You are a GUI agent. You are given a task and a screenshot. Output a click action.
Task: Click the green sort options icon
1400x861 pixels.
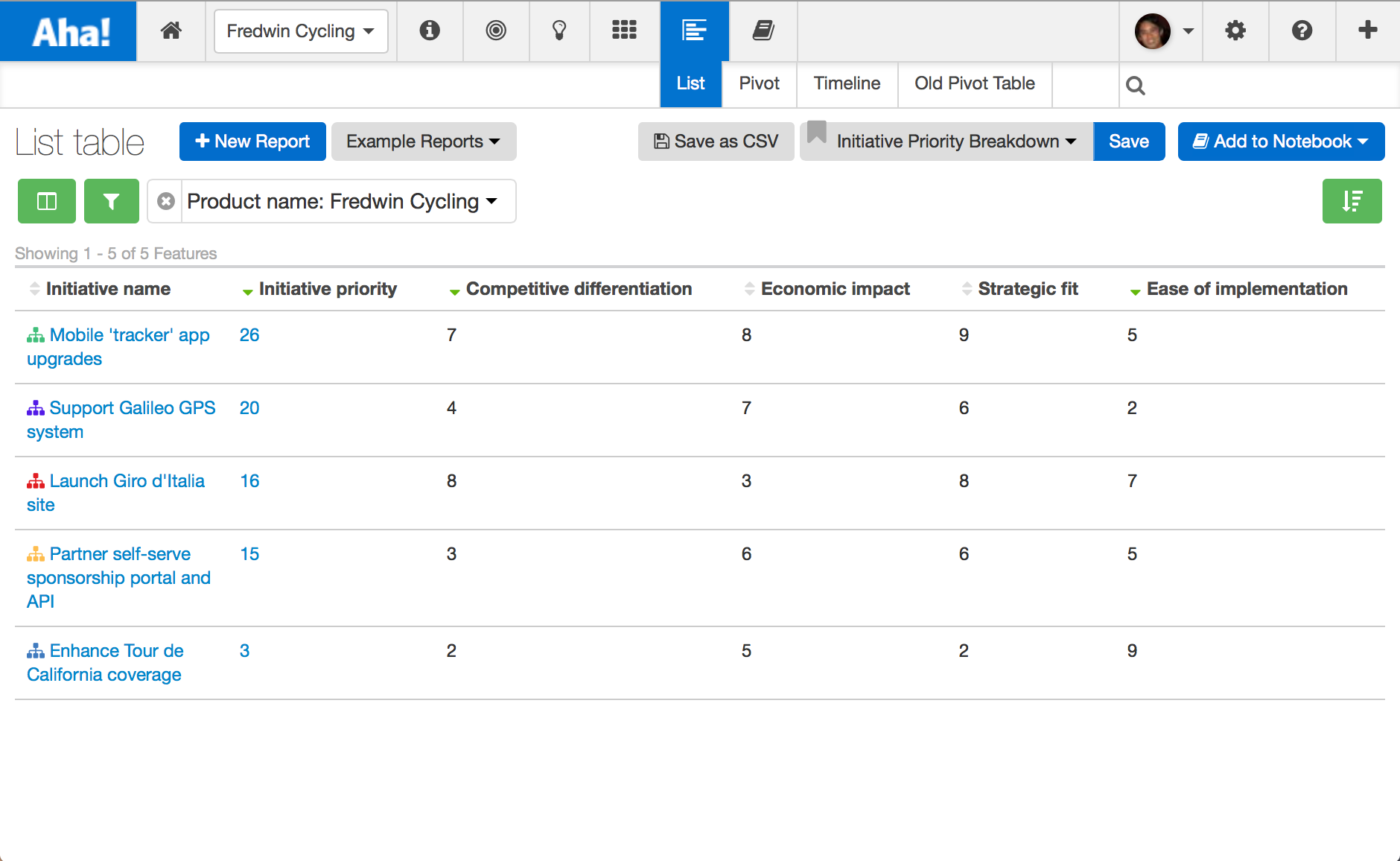1352,200
